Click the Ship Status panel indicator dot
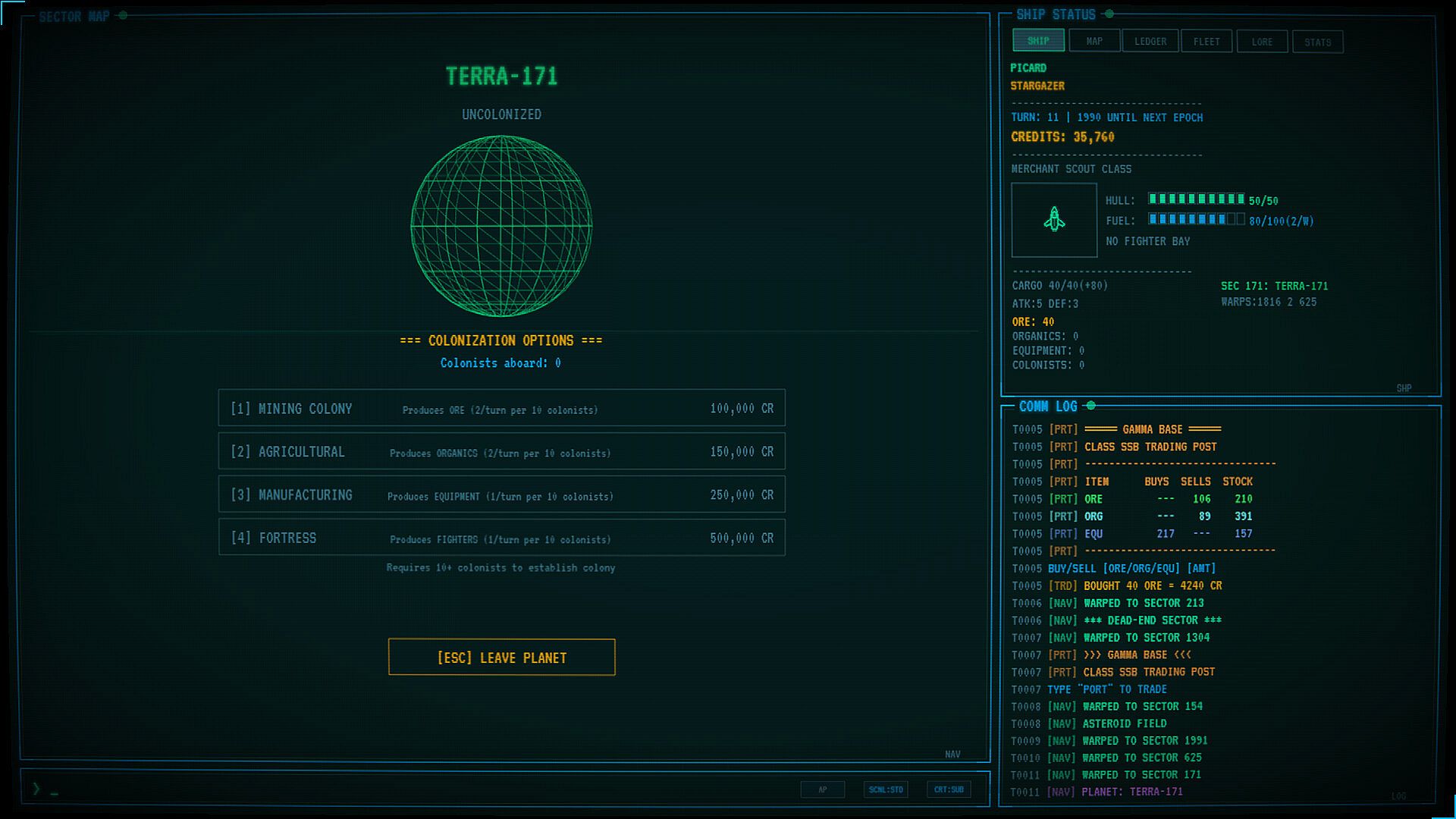 (1109, 14)
